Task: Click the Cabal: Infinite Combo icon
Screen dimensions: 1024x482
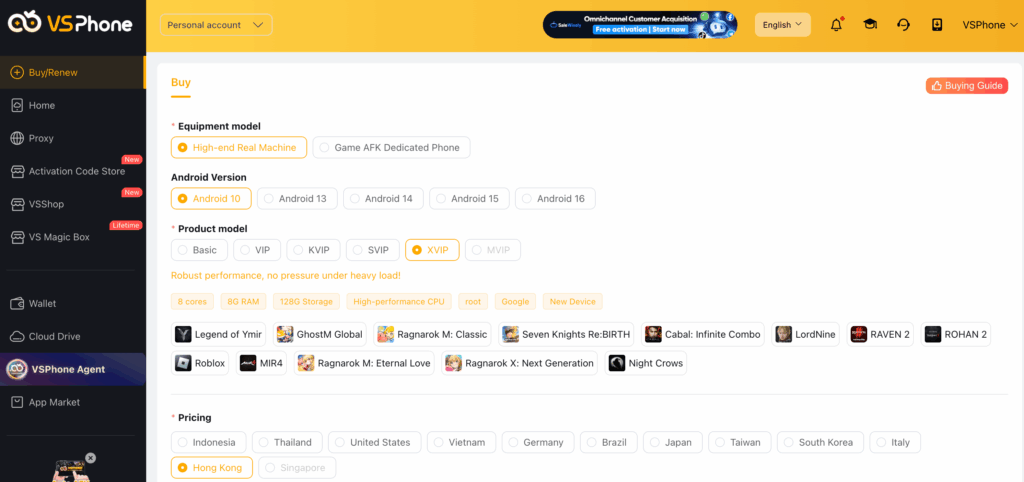Action: pos(653,334)
